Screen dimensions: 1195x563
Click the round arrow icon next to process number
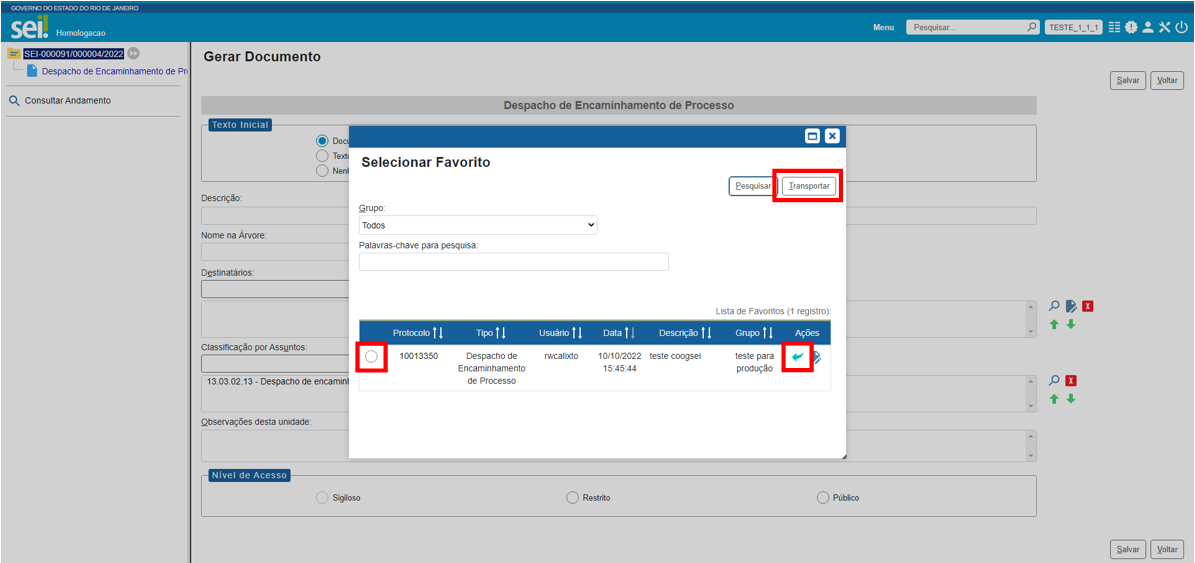point(134,54)
